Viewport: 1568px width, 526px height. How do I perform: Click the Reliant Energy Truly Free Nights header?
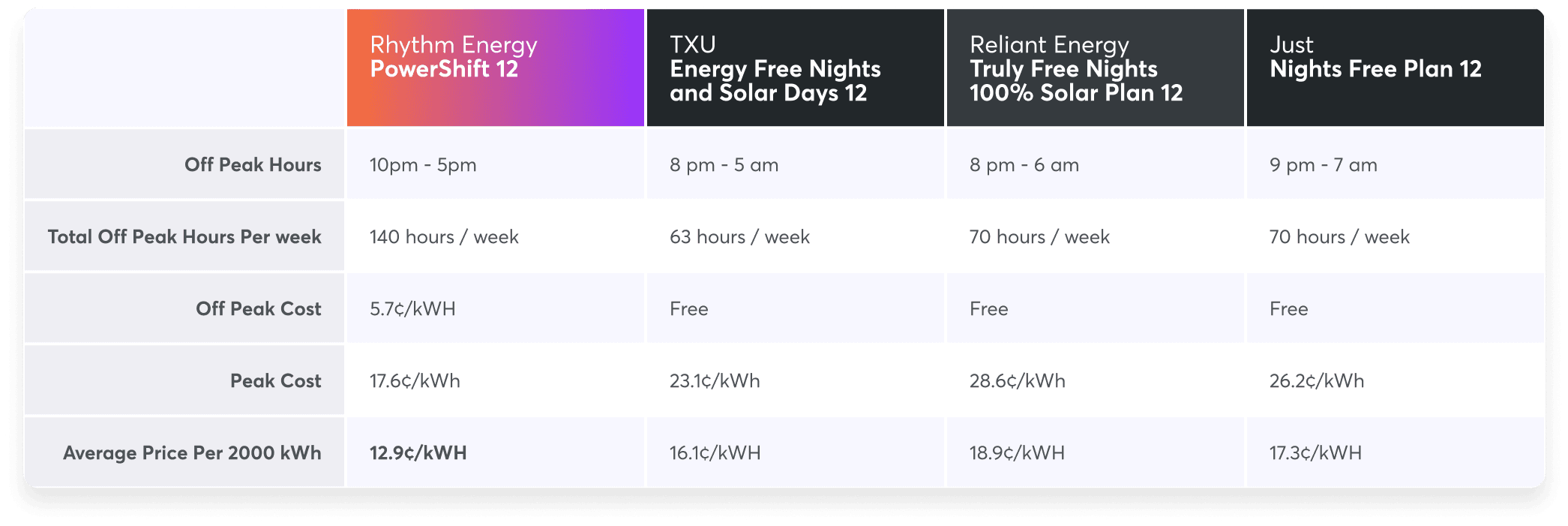click(x=1075, y=68)
